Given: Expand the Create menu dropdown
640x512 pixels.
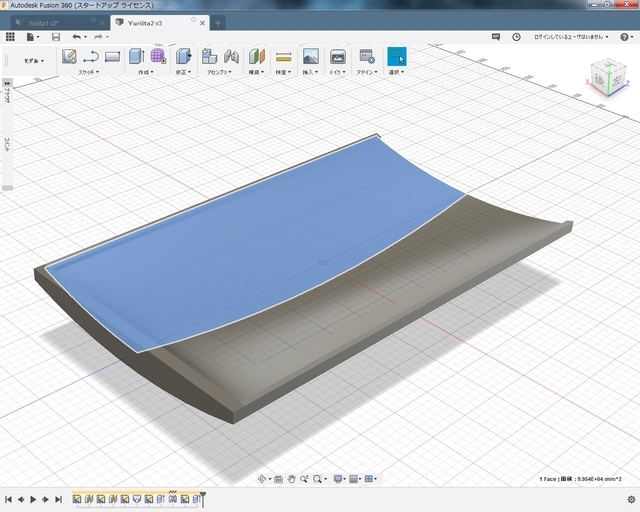Looking at the screenshot, I should point(146,72).
